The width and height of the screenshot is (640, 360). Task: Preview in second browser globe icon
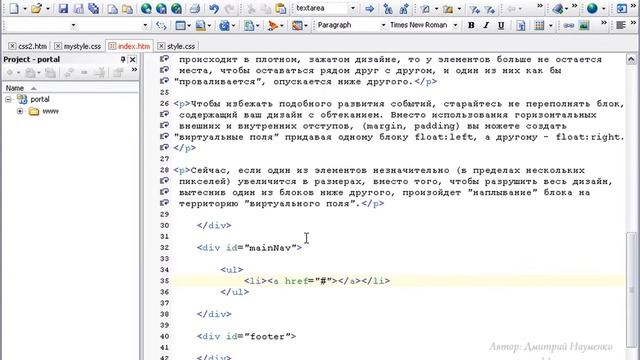[x=161, y=8]
